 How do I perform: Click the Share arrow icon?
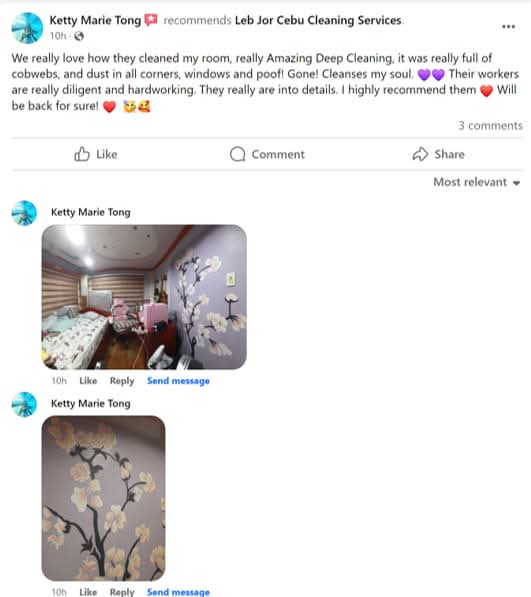pos(420,154)
